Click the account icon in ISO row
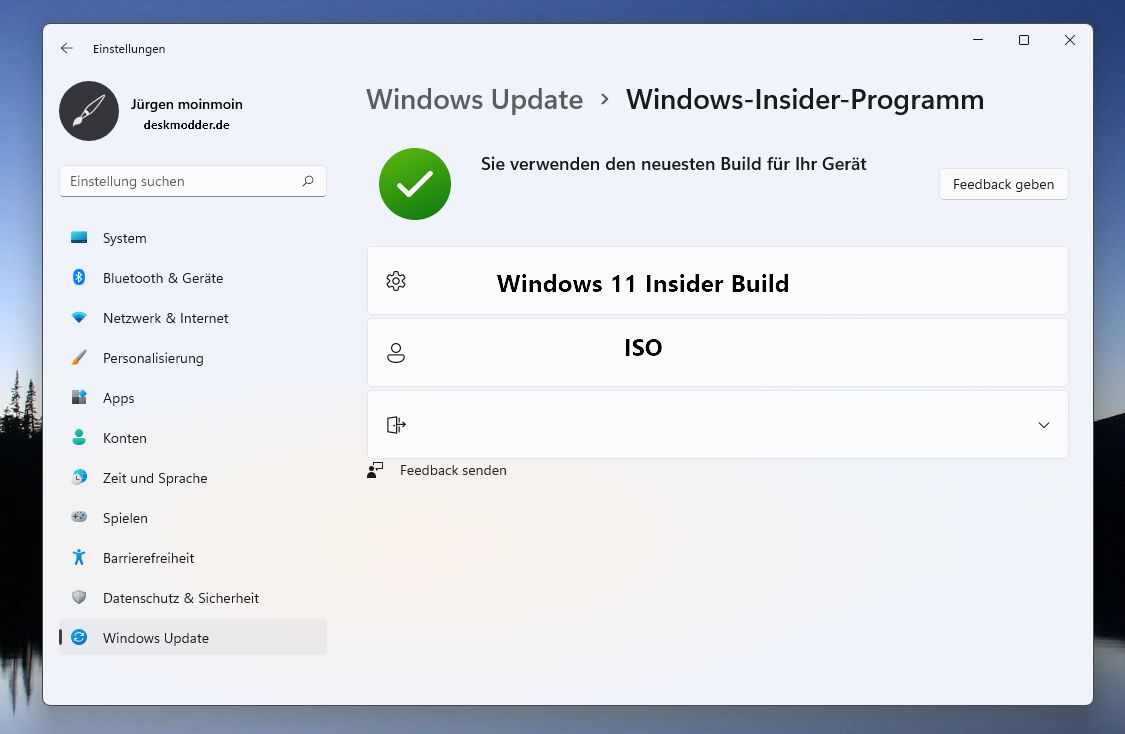 396,353
